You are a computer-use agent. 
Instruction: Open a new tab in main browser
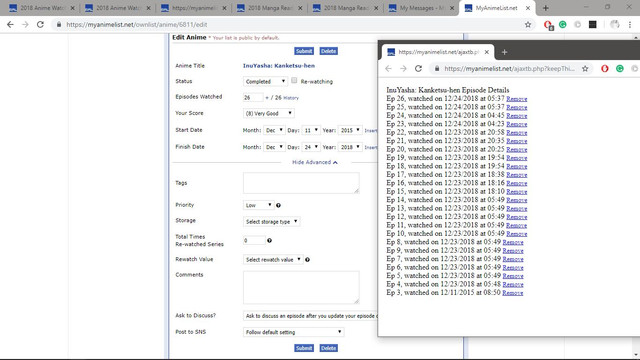coord(545,8)
